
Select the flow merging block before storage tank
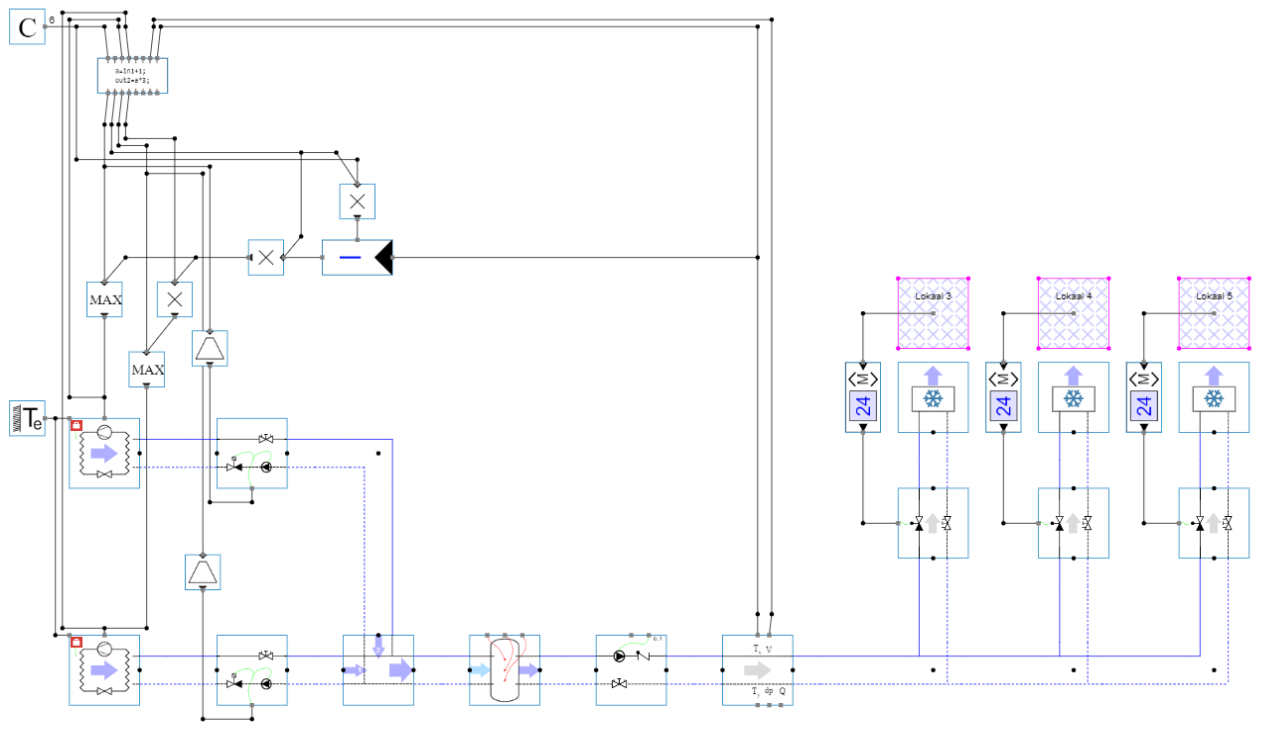[x=378, y=670]
